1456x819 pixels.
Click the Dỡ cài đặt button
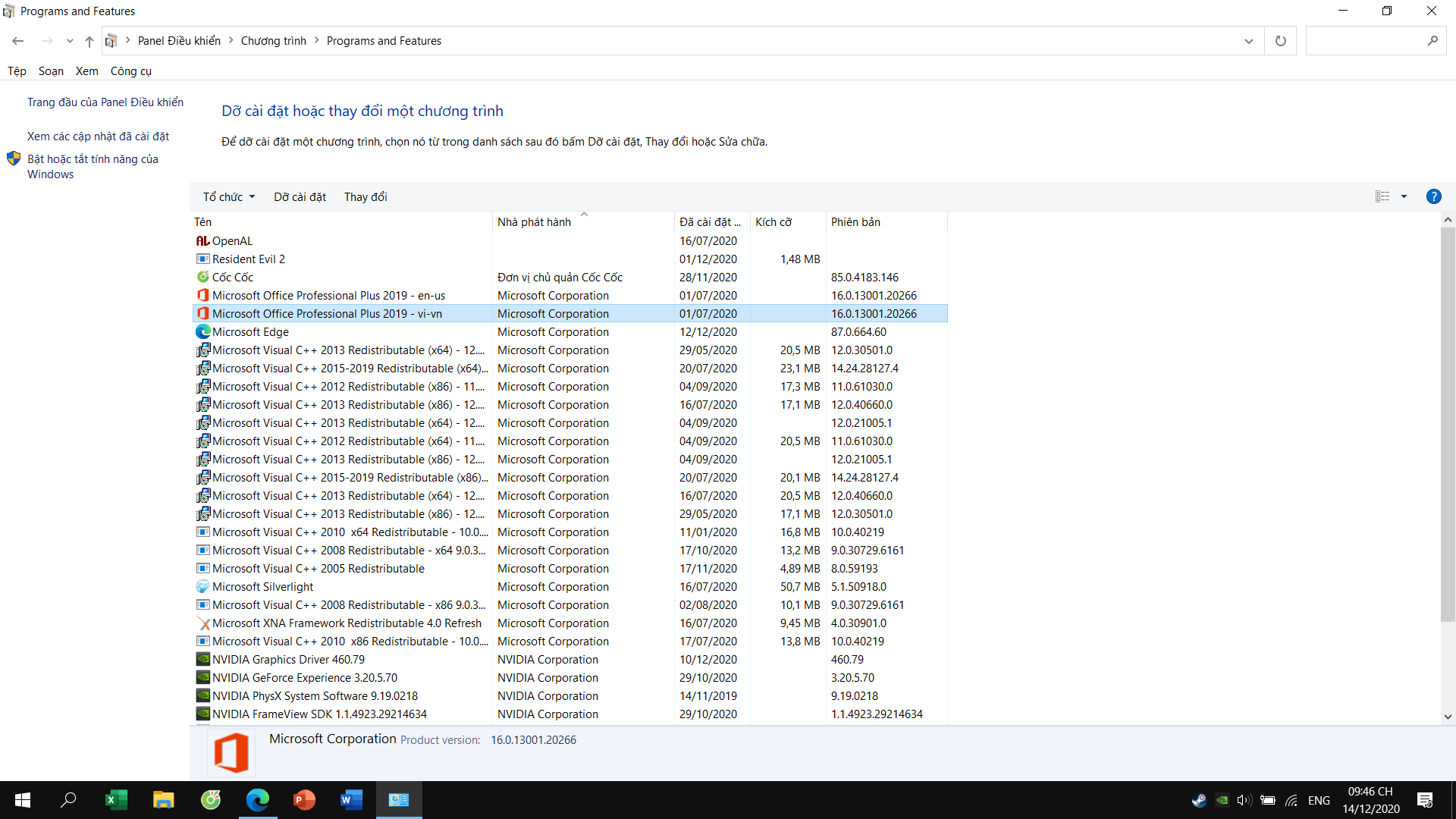pyautogui.click(x=300, y=196)
